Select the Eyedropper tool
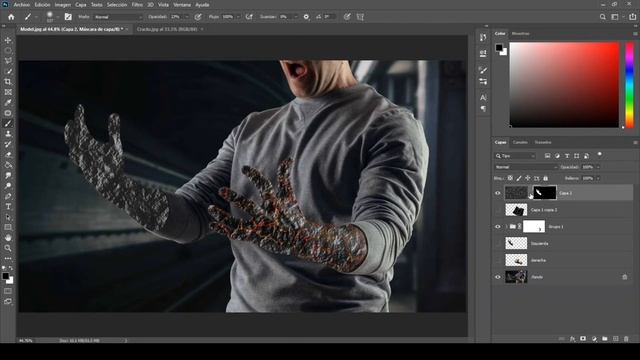Image resolution: width=640 pixels, height=360 pixels. [x=8, y=102]
